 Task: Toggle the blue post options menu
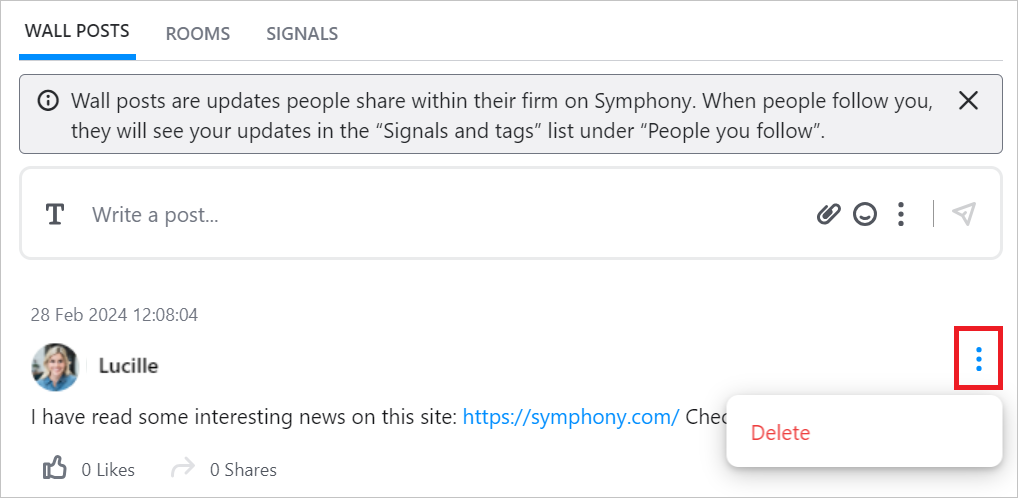(x=978, y=358)
